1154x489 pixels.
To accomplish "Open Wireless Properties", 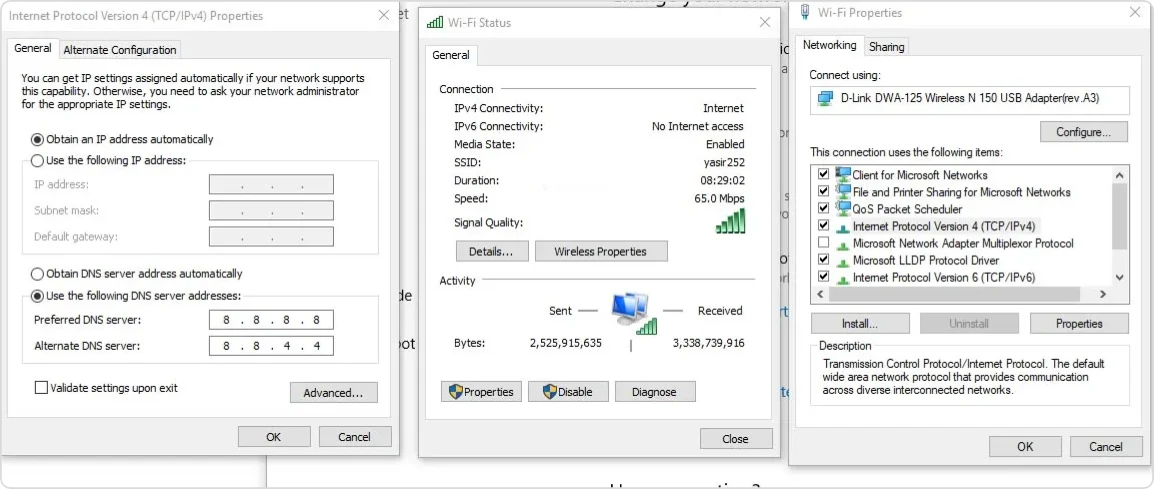I will pos(601,251).
